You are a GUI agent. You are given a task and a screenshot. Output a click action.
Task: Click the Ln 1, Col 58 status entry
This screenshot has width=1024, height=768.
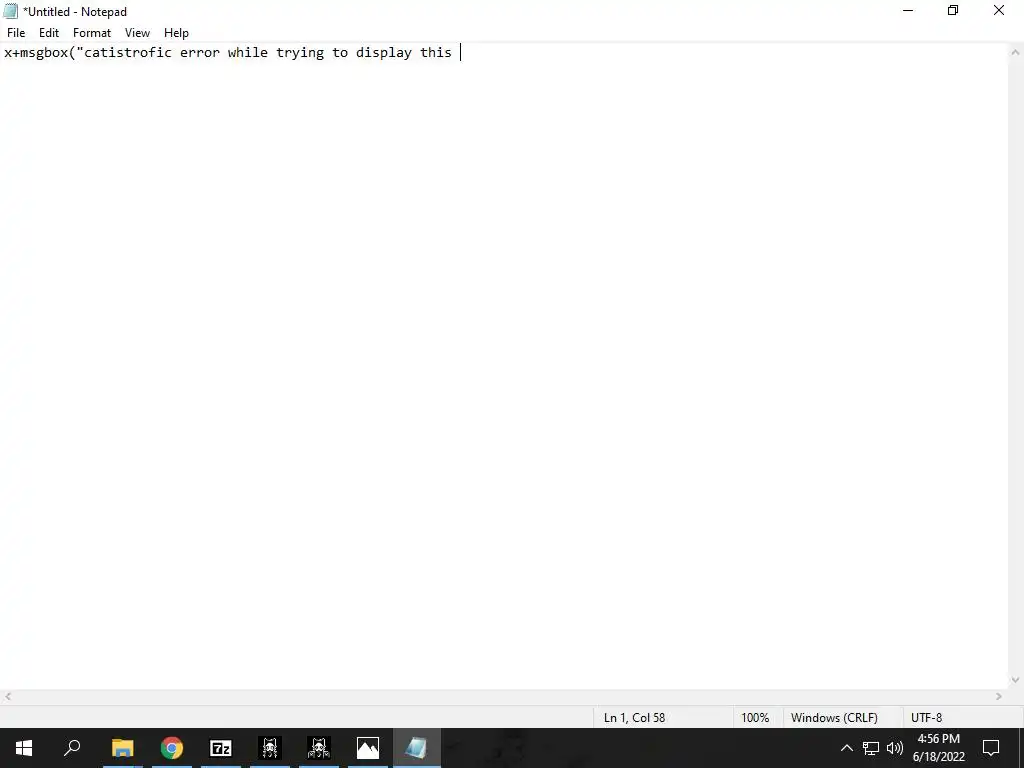(x=634, y=718)
